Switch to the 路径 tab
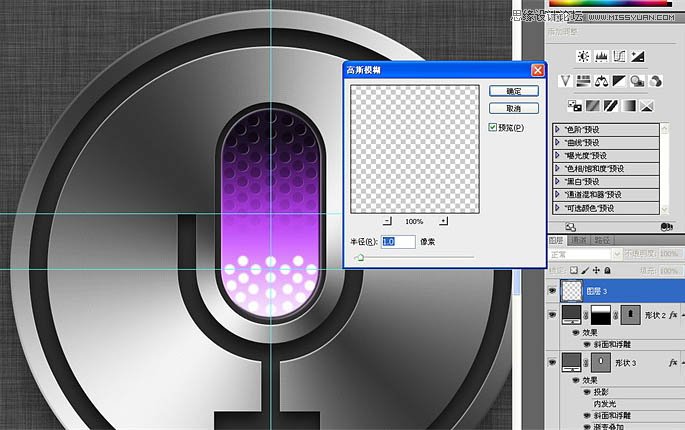 point(602,240)
